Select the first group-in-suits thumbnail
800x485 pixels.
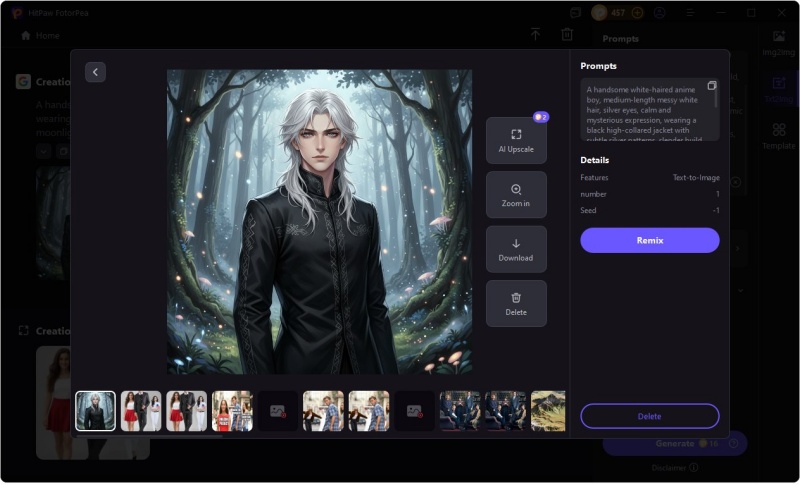460,411
